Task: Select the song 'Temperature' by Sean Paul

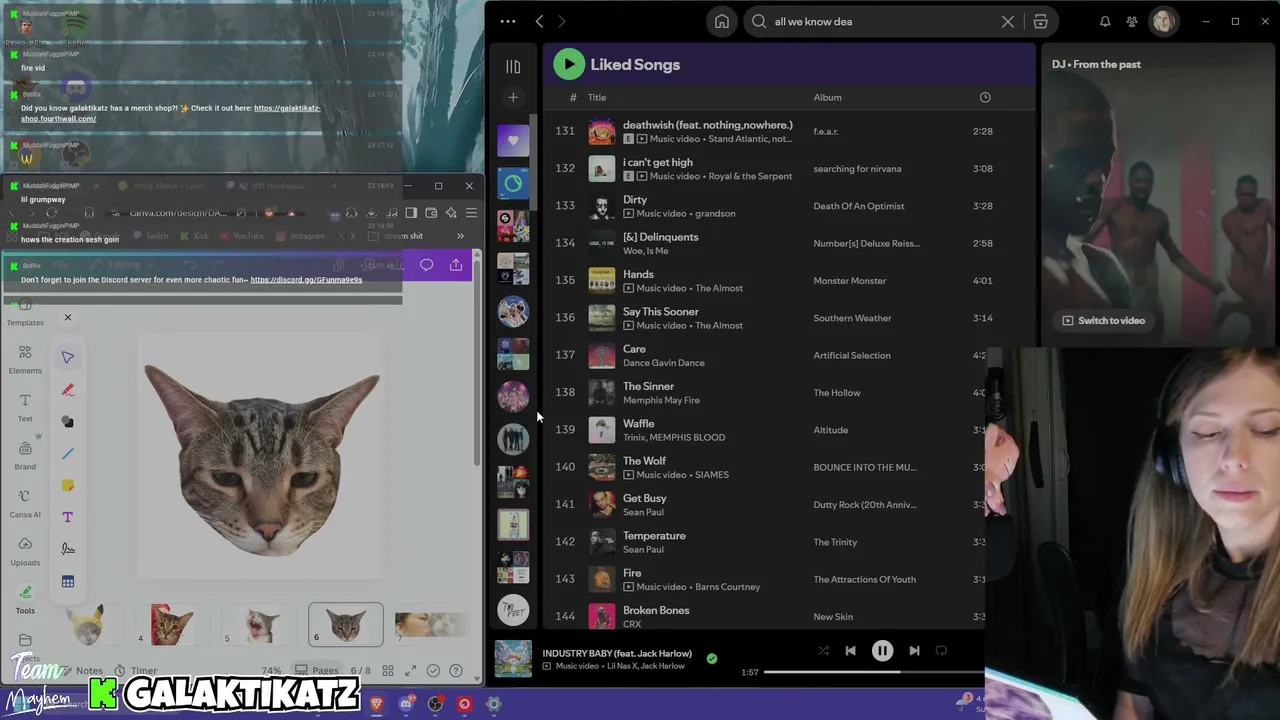Action: [654, 536]
